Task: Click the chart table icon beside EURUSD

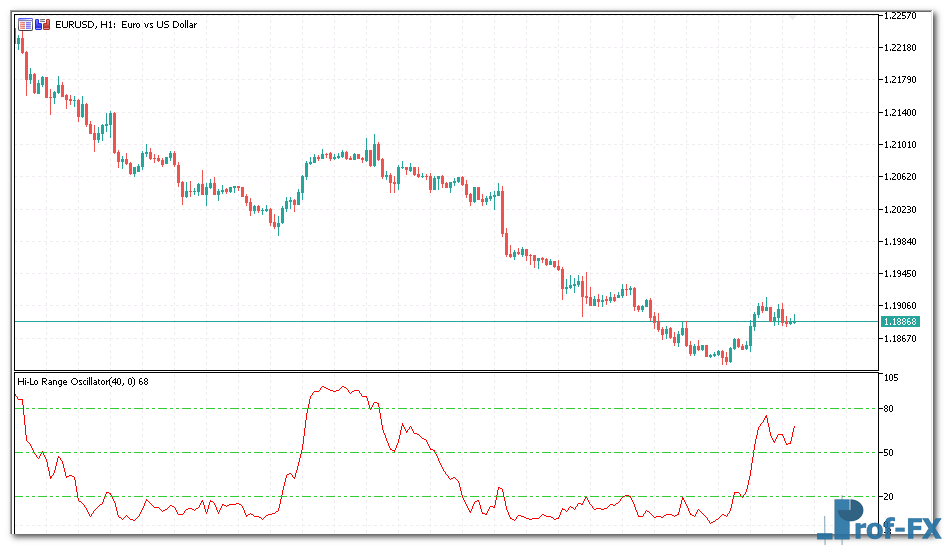Action: [x=25, y=25]
